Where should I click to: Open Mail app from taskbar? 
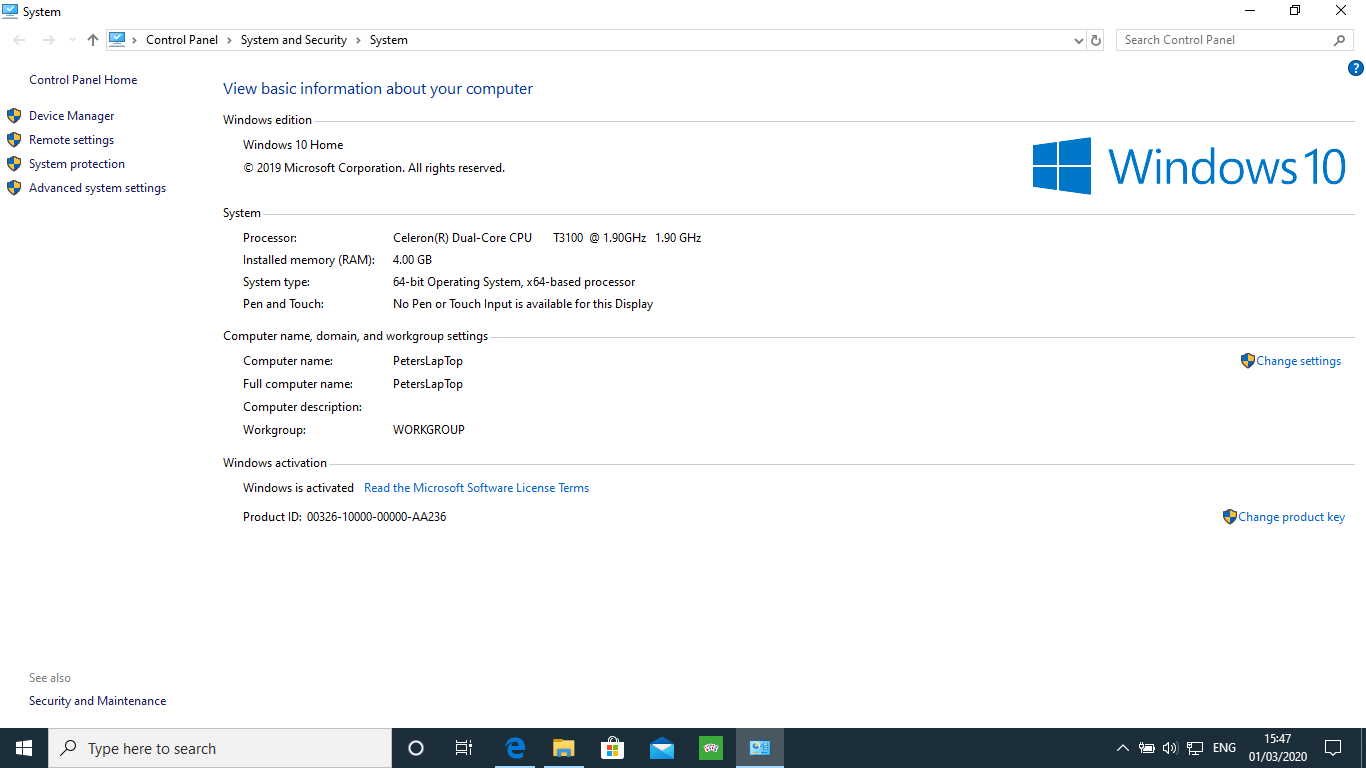point(661,748)
